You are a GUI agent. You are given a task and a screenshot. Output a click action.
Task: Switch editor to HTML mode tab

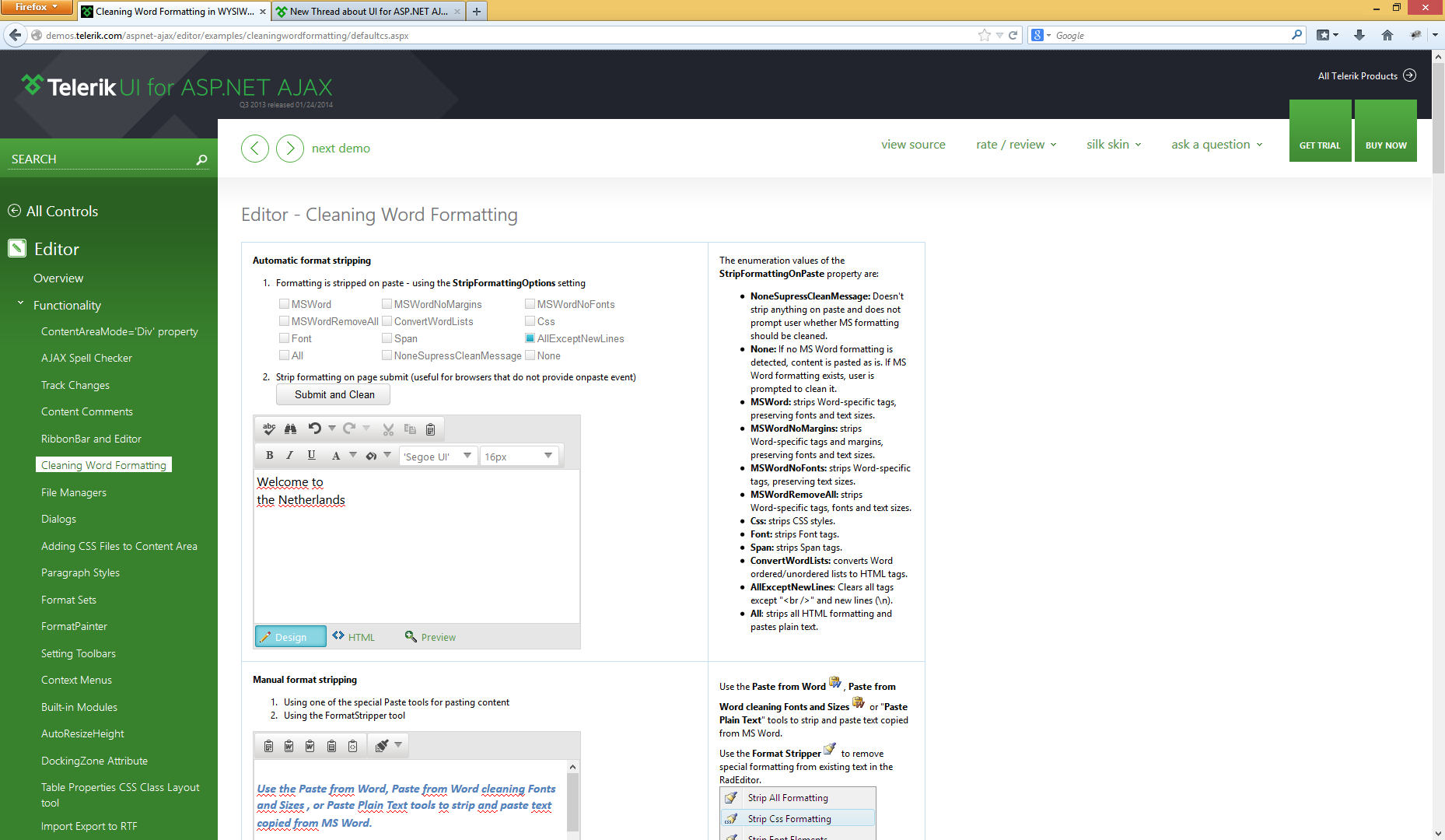(x=354, y=637)
